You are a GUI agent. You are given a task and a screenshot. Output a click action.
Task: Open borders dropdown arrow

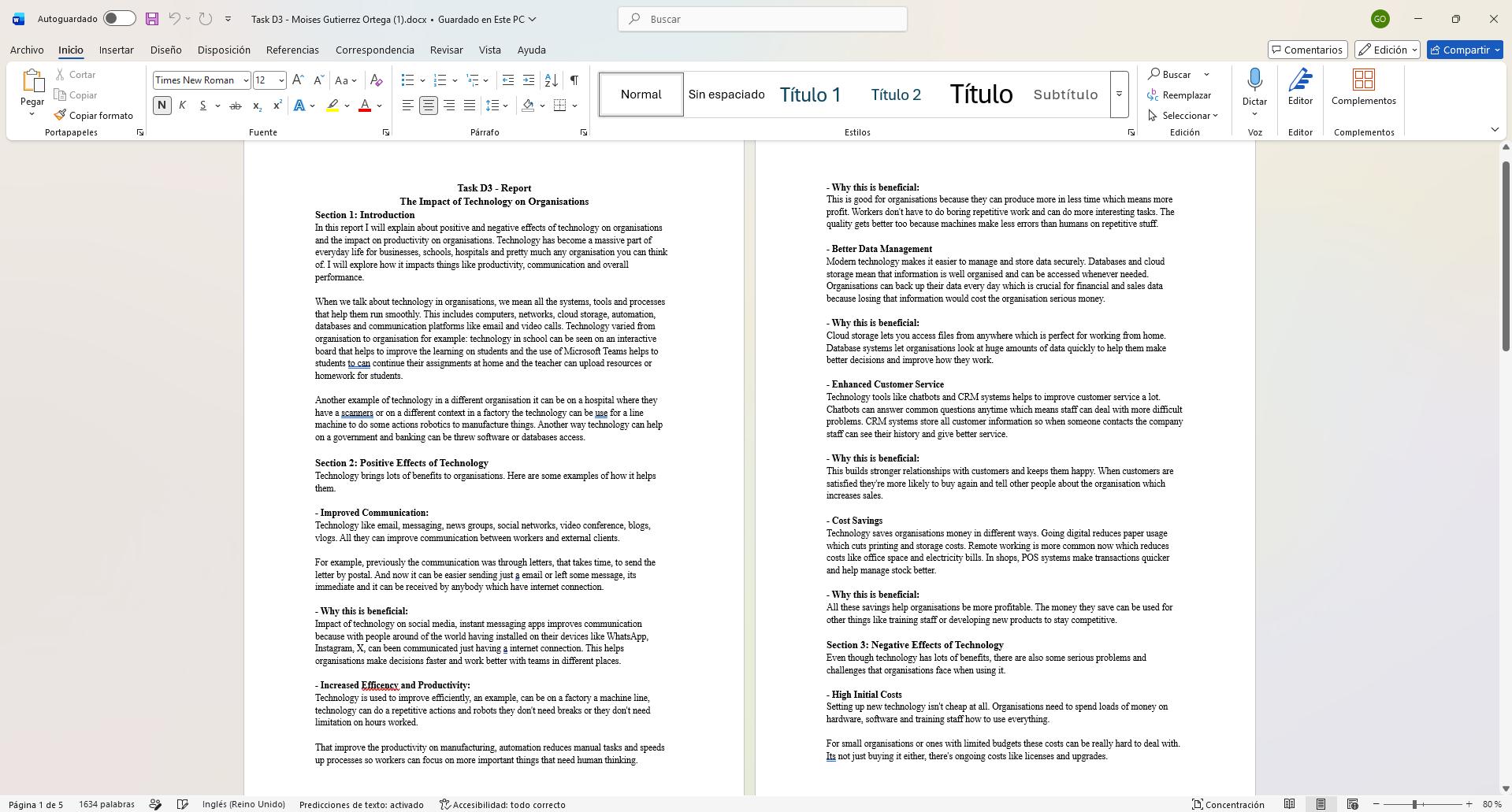[x=575, y=106]
